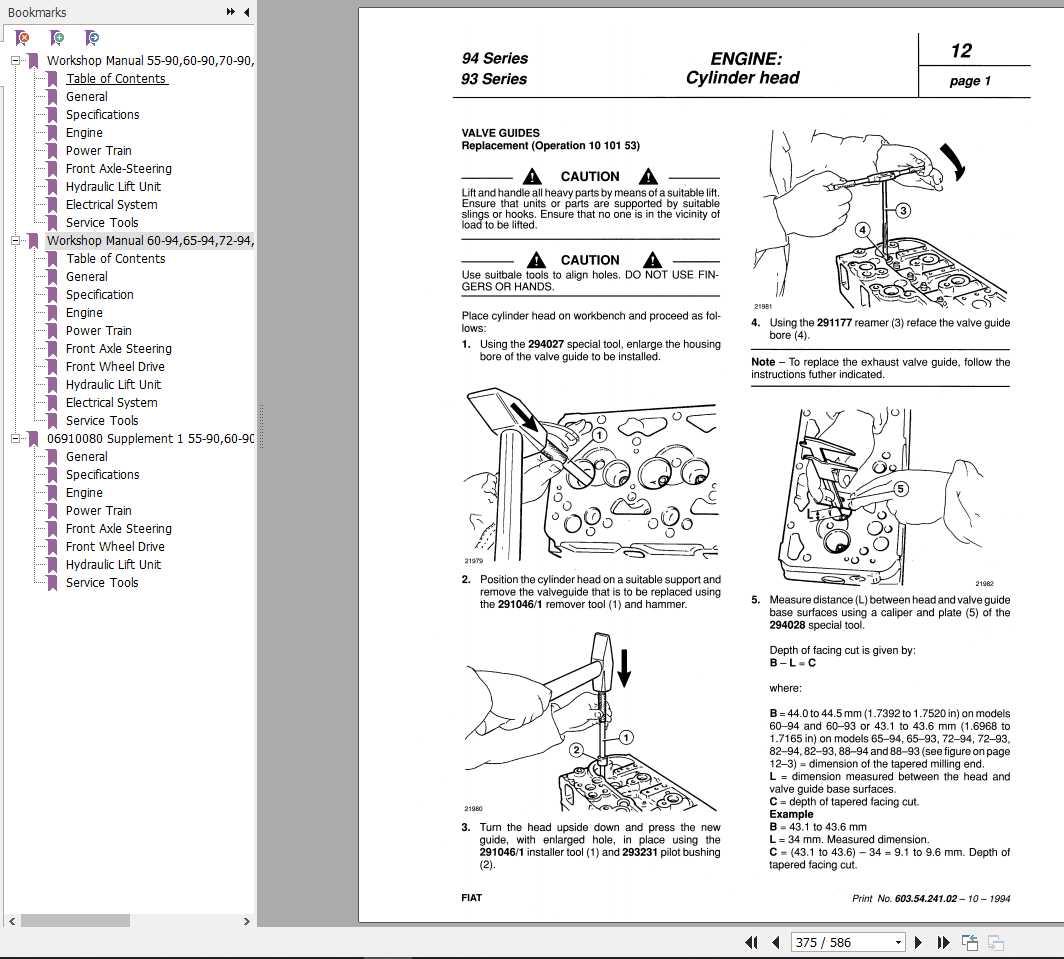Go to previous page arrow
The image size is (1064, 959).
[x=776, y=942]
